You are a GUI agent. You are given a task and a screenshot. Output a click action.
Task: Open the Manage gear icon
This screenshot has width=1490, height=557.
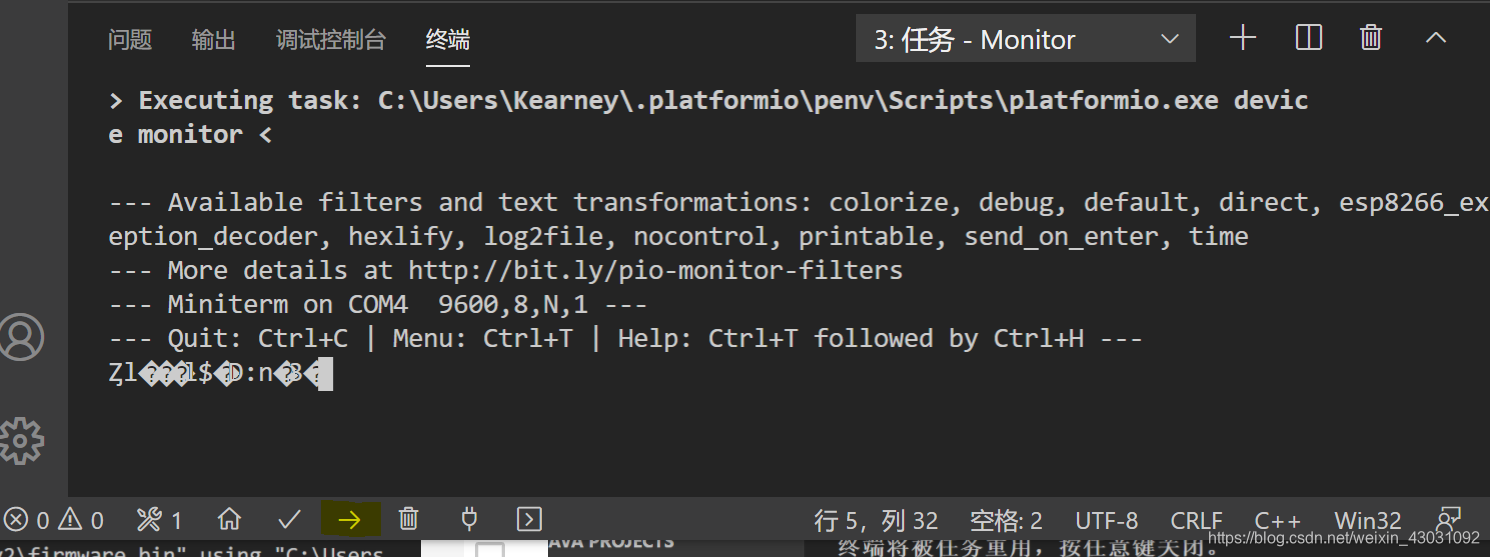[22, 441]
